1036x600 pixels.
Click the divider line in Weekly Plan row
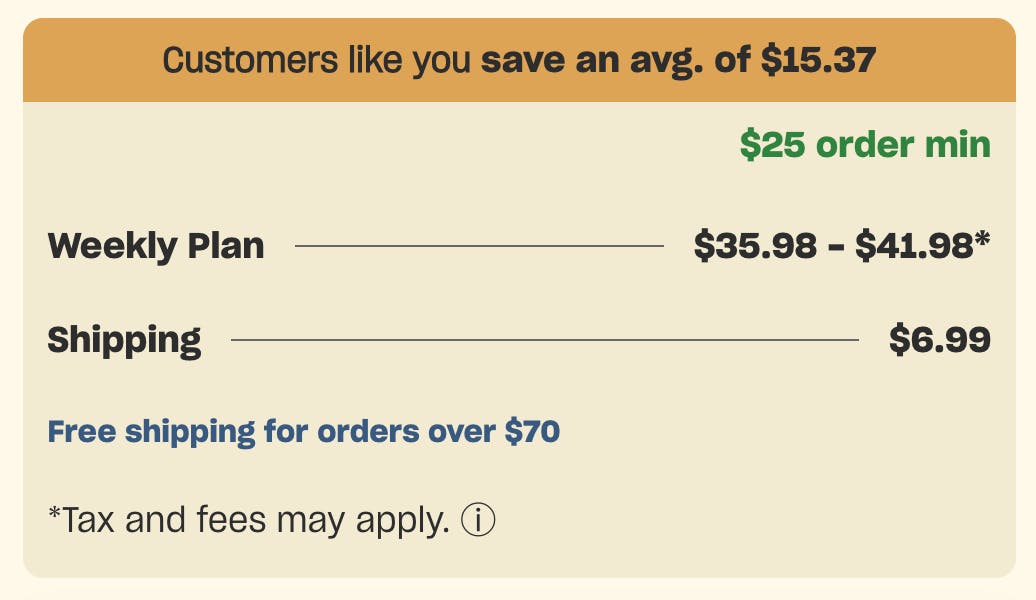(x=479, y=246)
